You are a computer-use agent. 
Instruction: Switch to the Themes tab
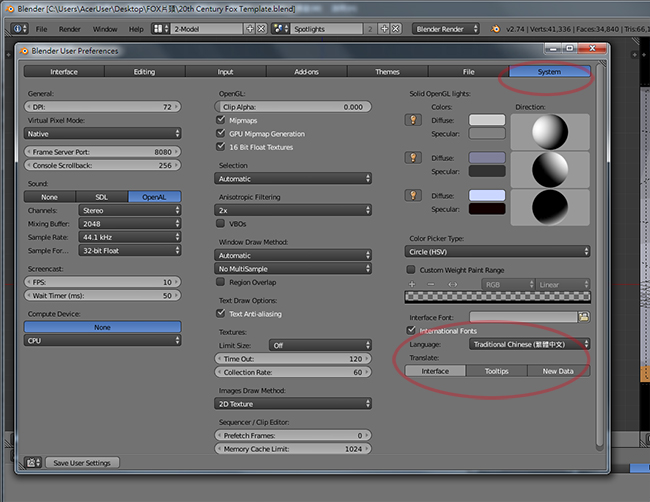click(387, 71)
